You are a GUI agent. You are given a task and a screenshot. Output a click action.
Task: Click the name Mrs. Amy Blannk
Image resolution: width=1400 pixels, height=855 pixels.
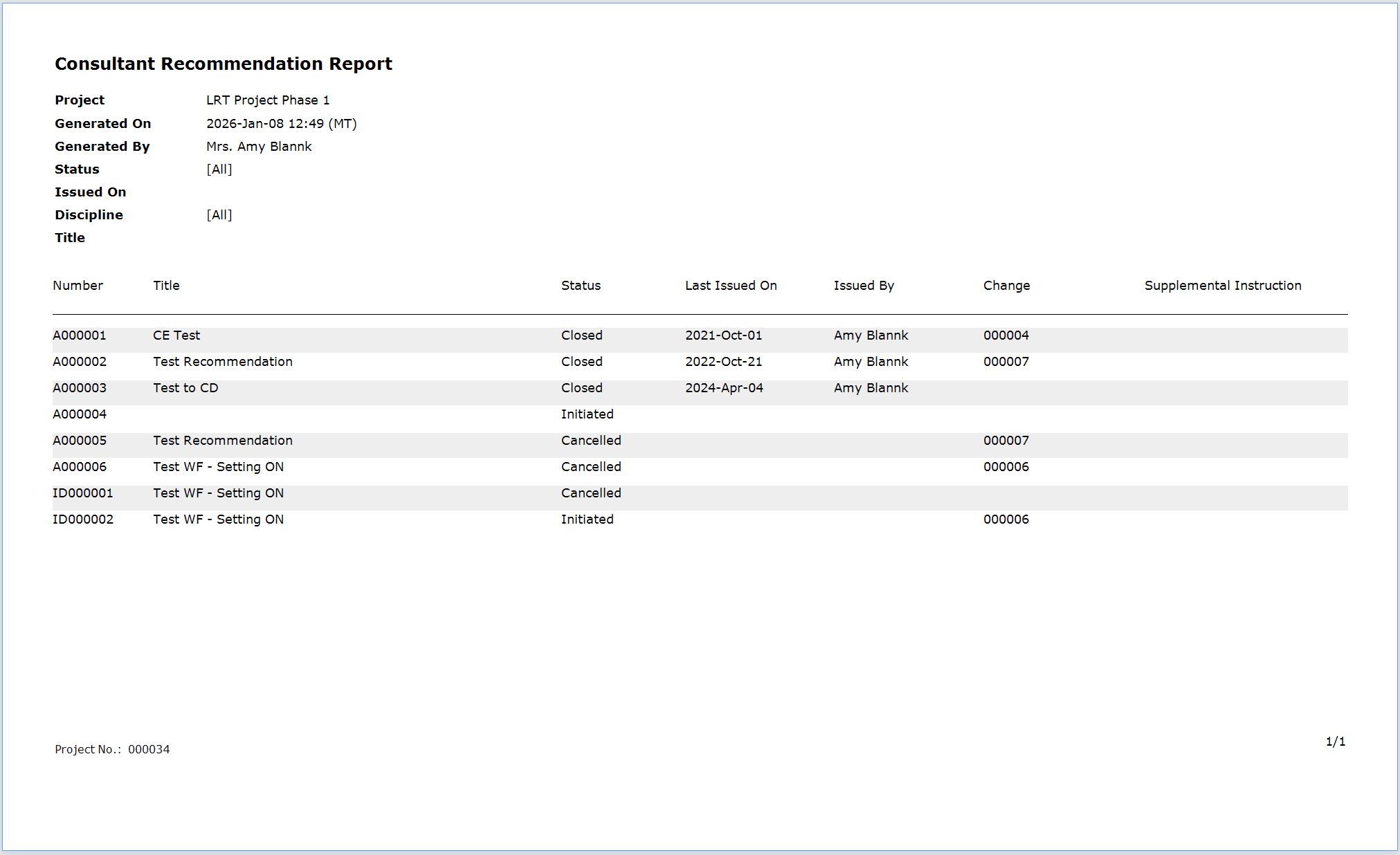(259, 147)
